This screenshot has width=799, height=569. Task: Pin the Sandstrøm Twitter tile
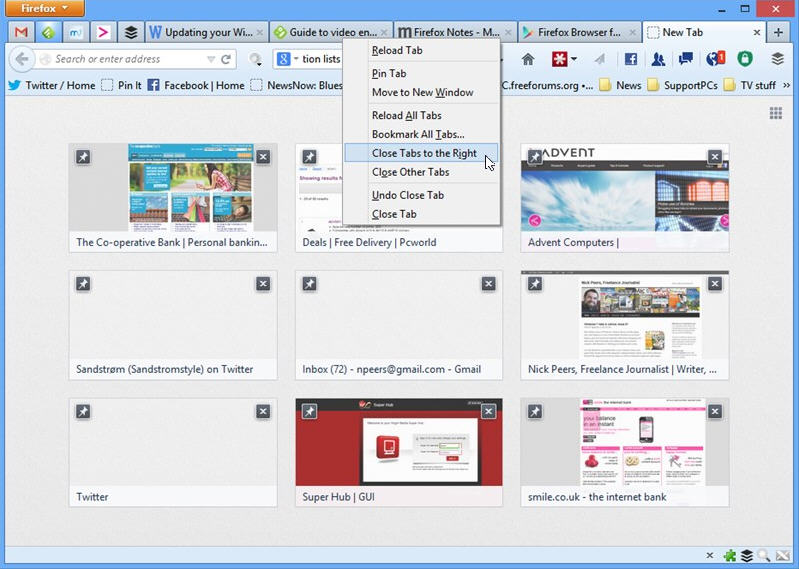83,284
